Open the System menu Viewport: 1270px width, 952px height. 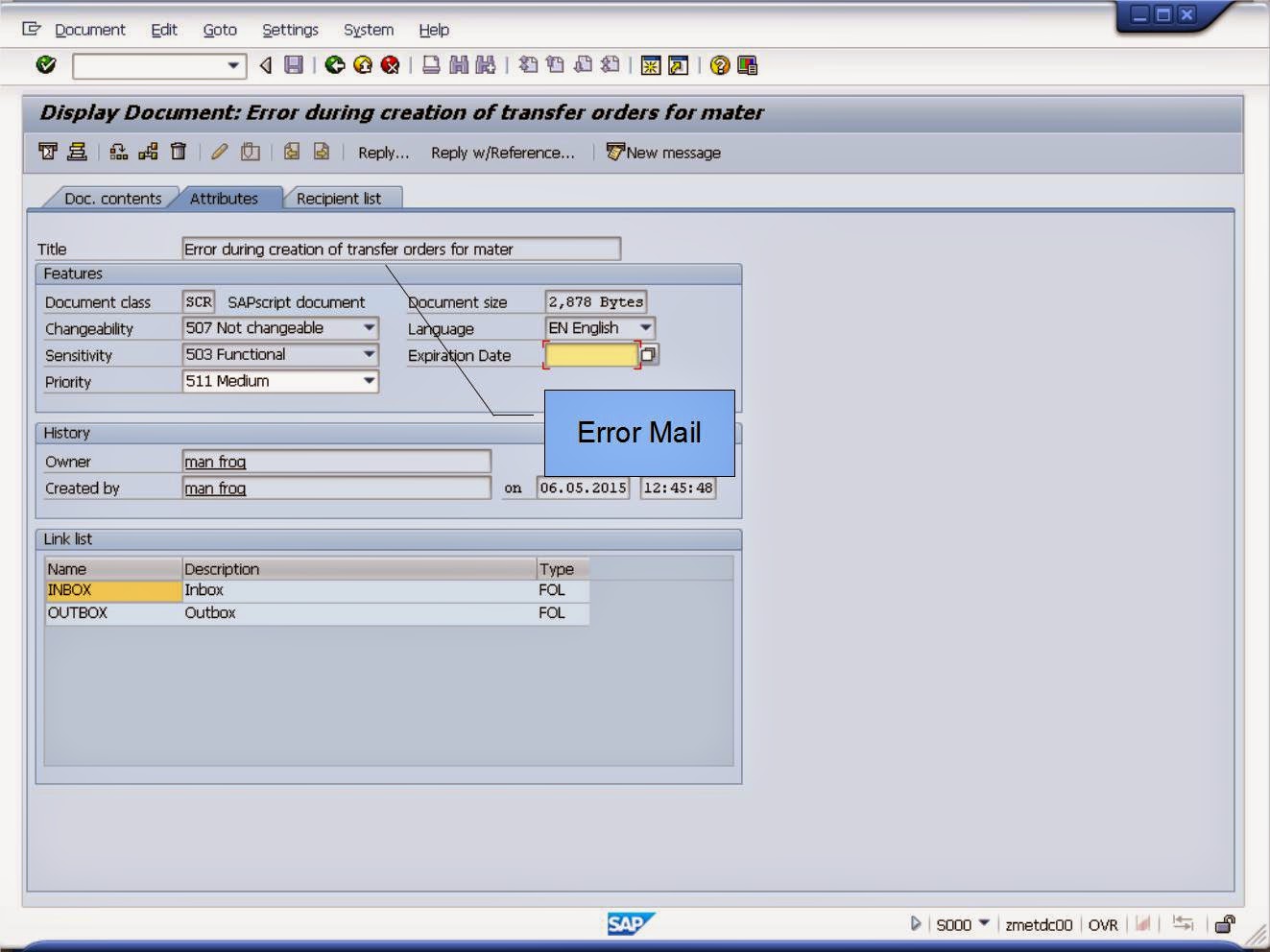click(368, 30)
